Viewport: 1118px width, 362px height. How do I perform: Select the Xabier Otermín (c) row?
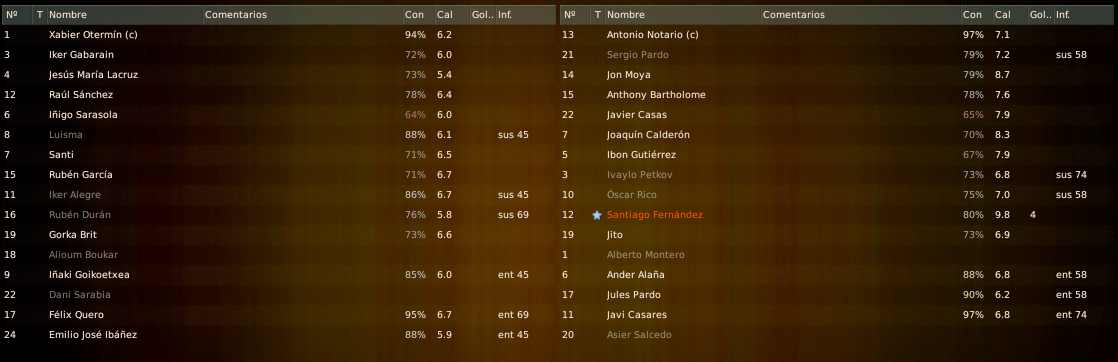pyautogui.click(x=279, y=34)
